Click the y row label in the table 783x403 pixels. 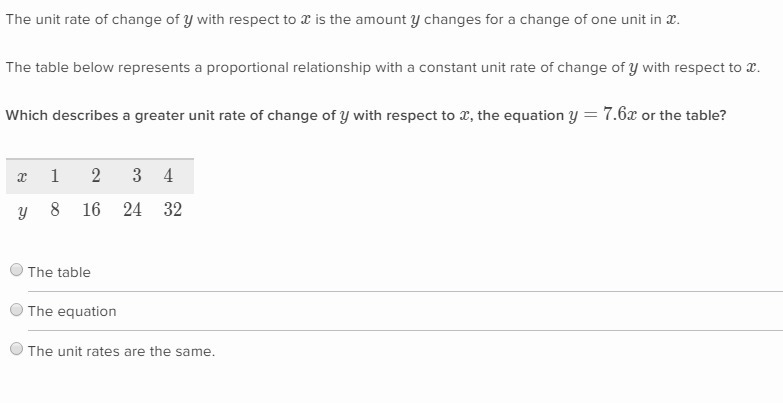pos(21,210)
